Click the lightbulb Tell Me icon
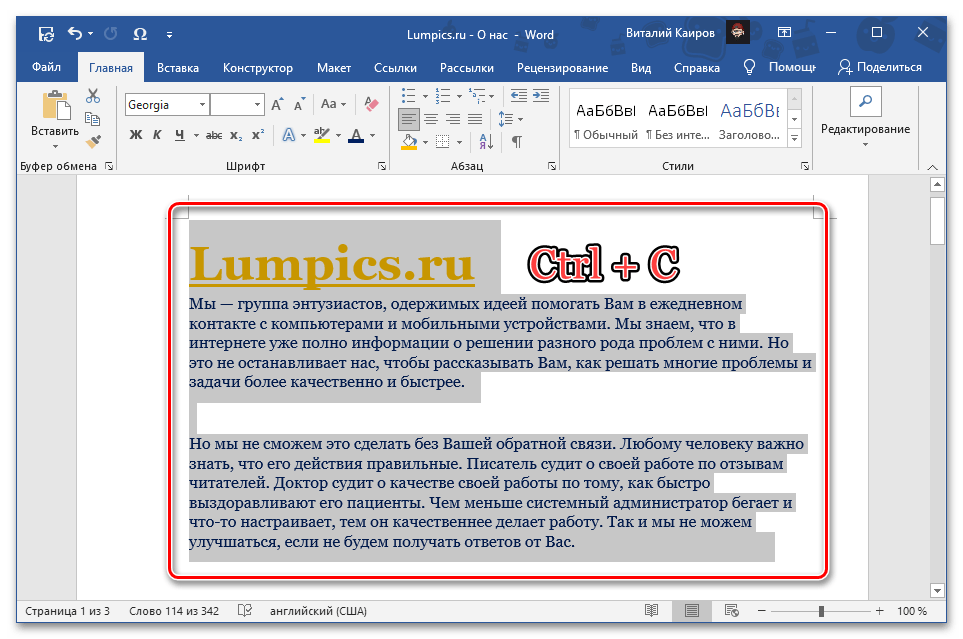The width and height of the screenshot is (963, 639). [x=749, y=67]
